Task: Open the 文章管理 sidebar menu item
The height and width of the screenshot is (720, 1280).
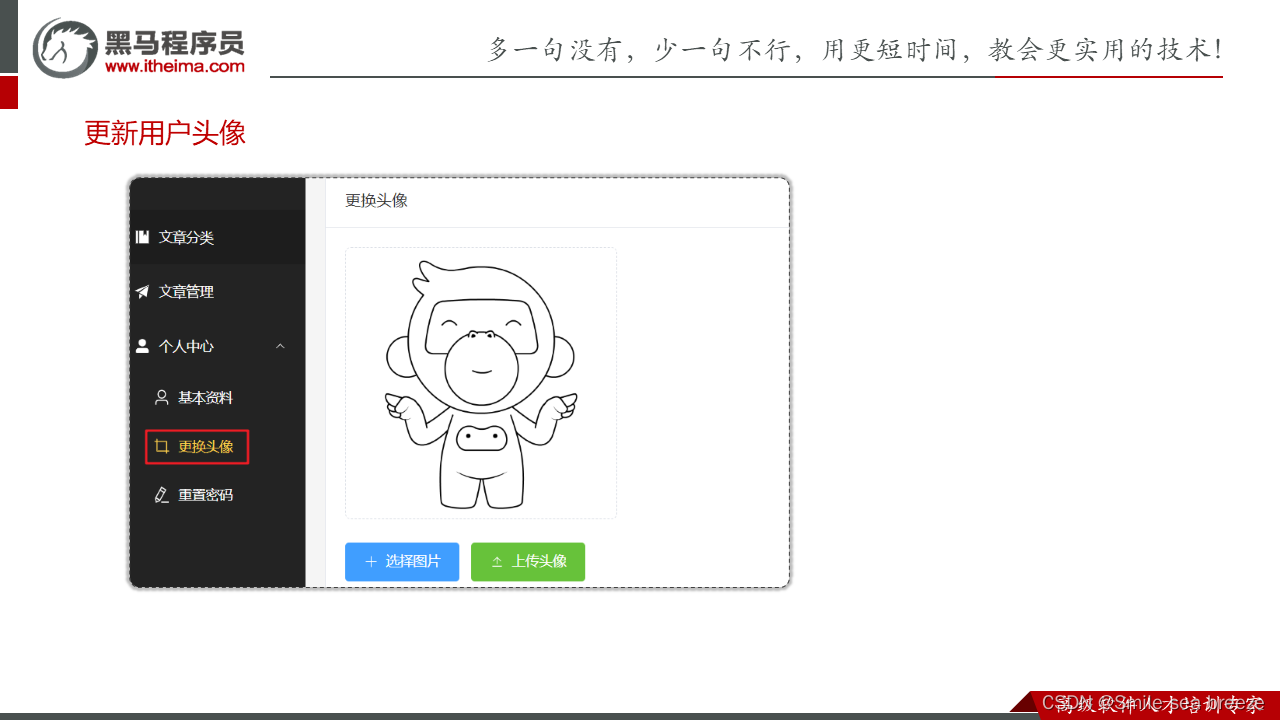Action: tap(218, 292)
